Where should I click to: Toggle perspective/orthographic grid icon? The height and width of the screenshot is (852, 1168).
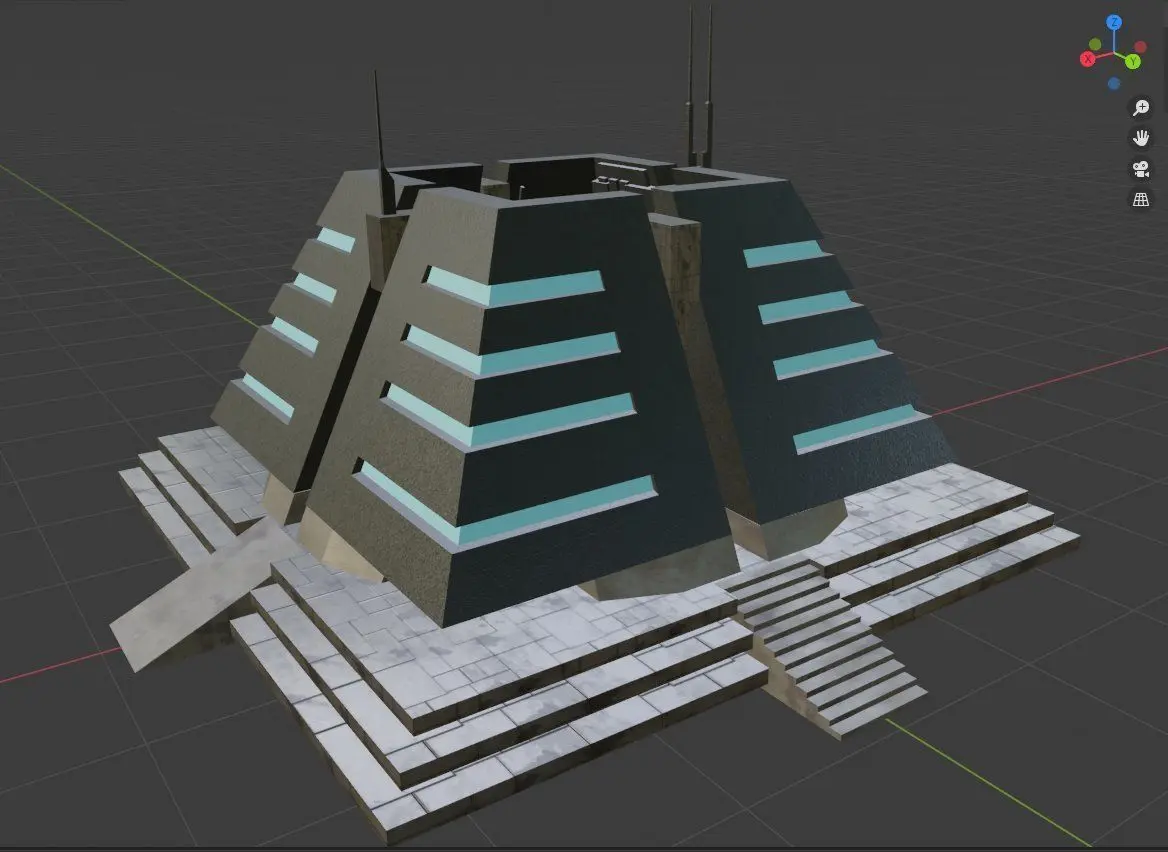(1140, 200)
